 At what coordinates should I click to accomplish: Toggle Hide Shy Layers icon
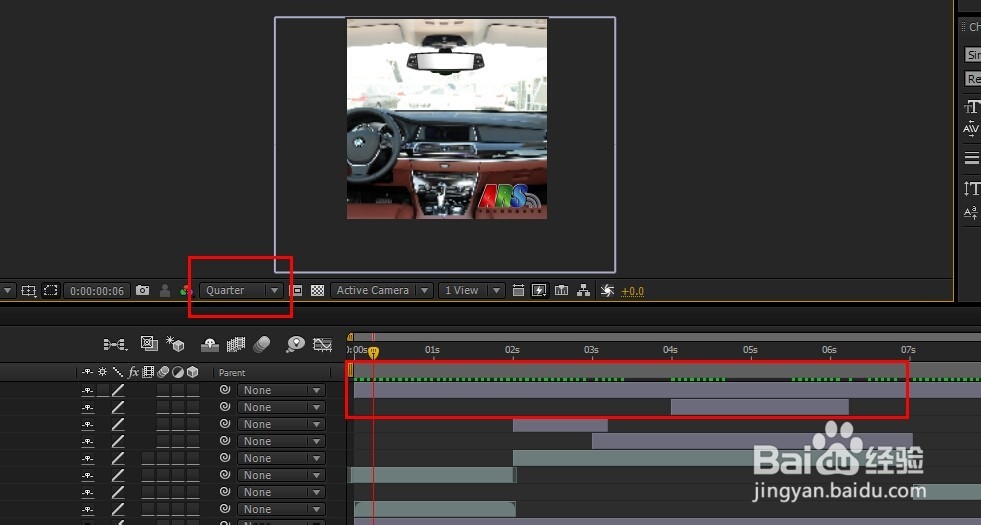coord(210,344)
